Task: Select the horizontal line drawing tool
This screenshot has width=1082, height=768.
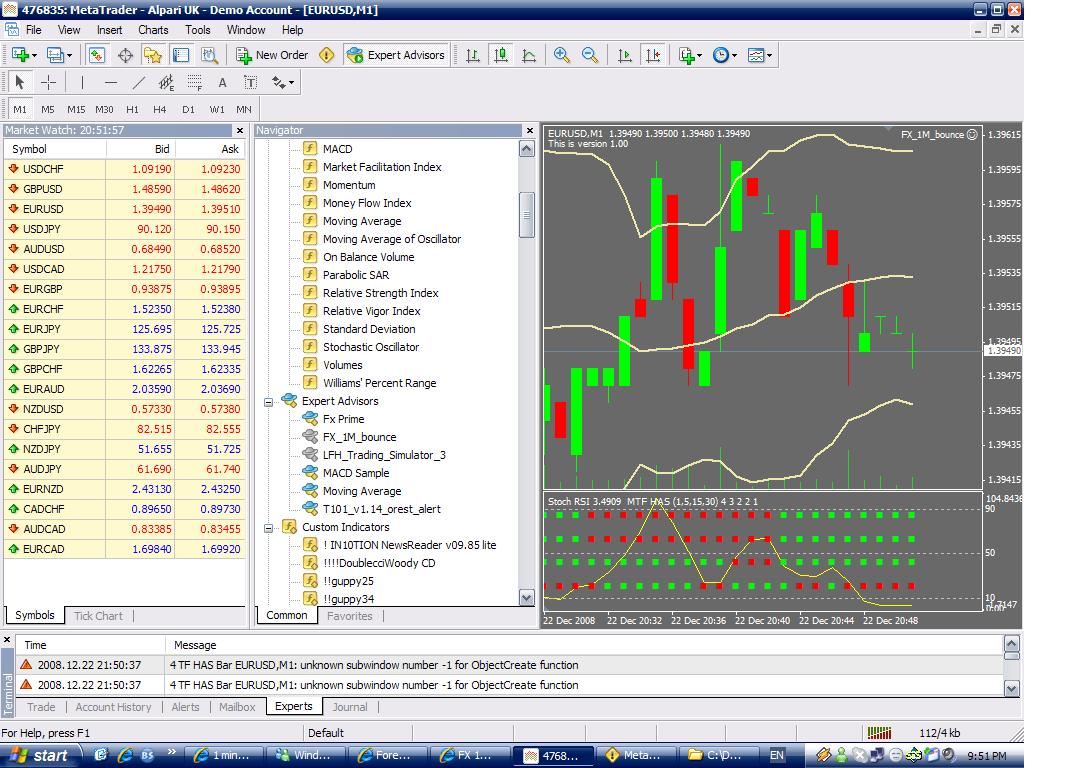Action: click(x=110, y=83)
